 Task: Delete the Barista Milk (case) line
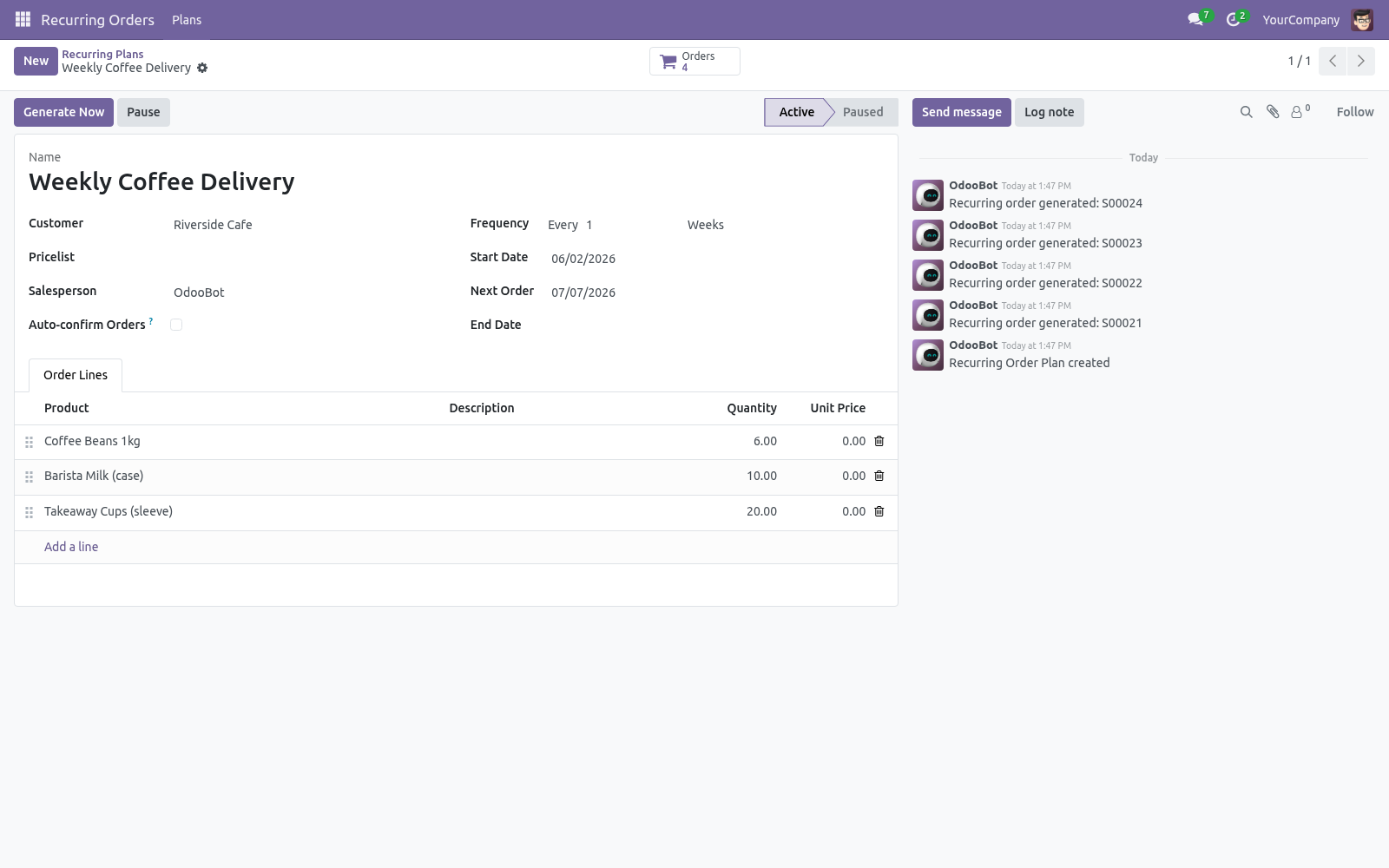click(879, 476)
